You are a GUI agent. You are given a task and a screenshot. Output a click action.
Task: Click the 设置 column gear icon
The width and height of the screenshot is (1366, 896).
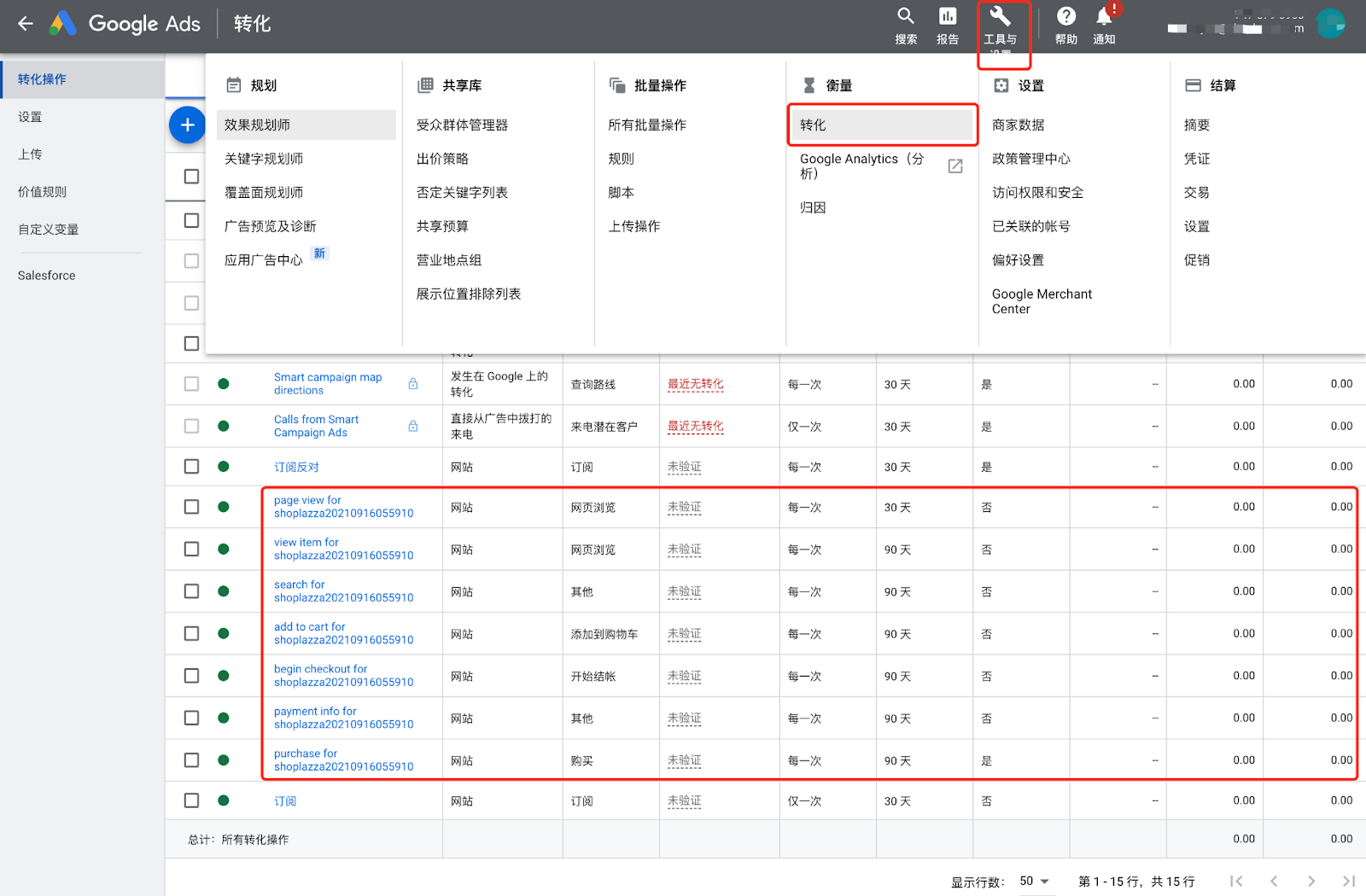point(1001,85)
